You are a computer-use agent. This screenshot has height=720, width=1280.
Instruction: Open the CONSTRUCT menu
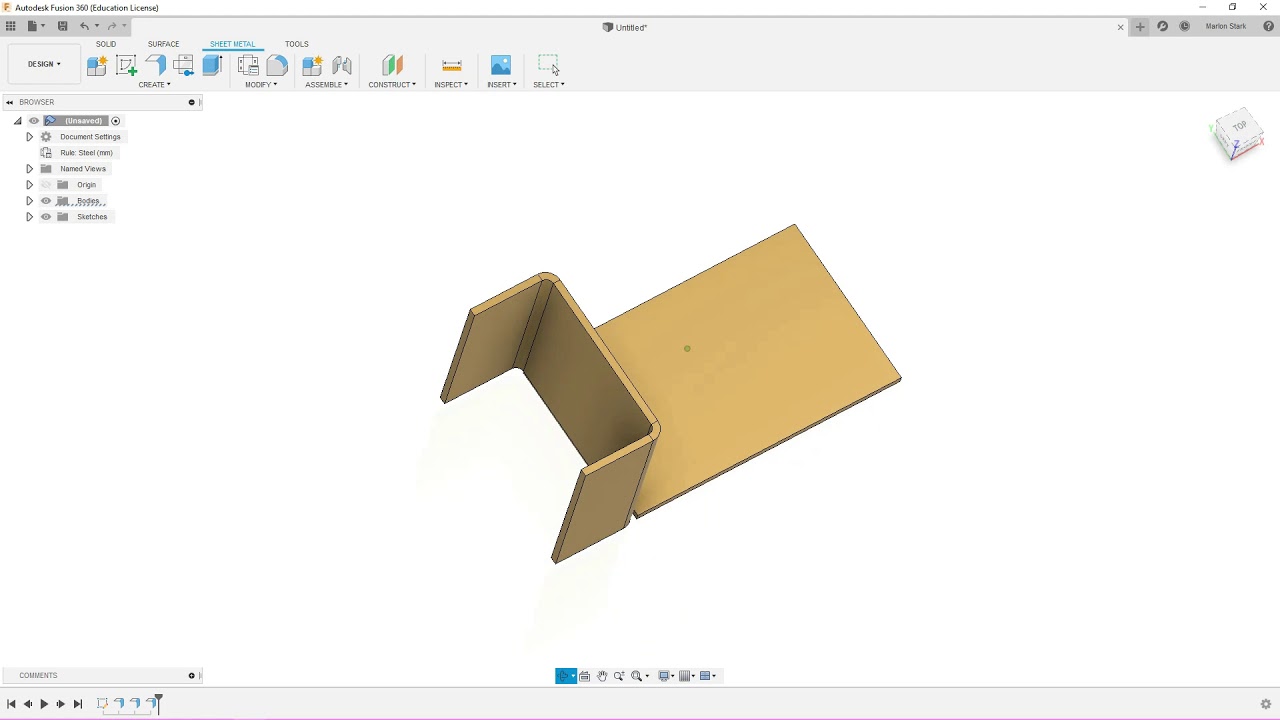[392, 85]
